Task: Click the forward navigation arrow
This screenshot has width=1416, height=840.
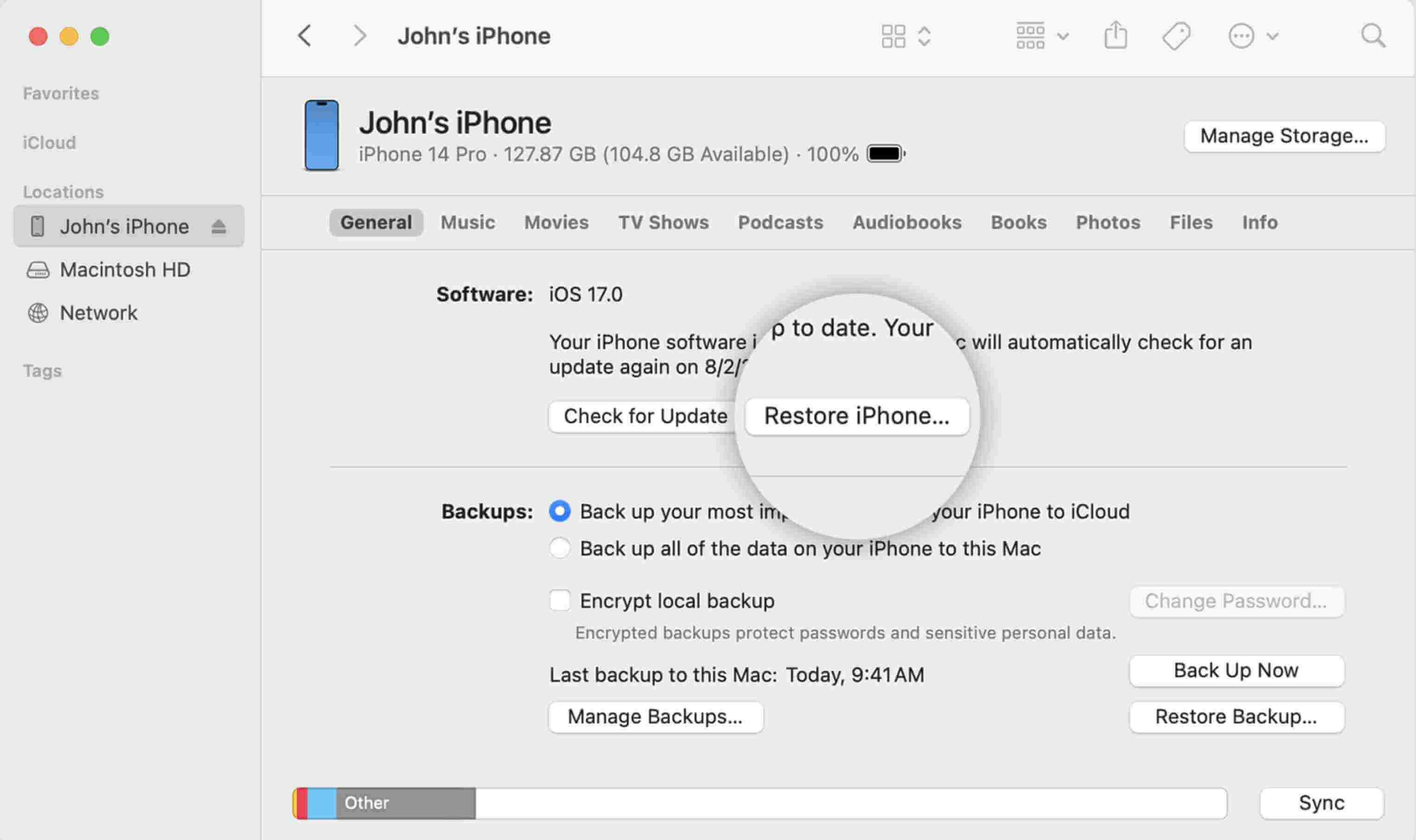Action: pos(359,36)
